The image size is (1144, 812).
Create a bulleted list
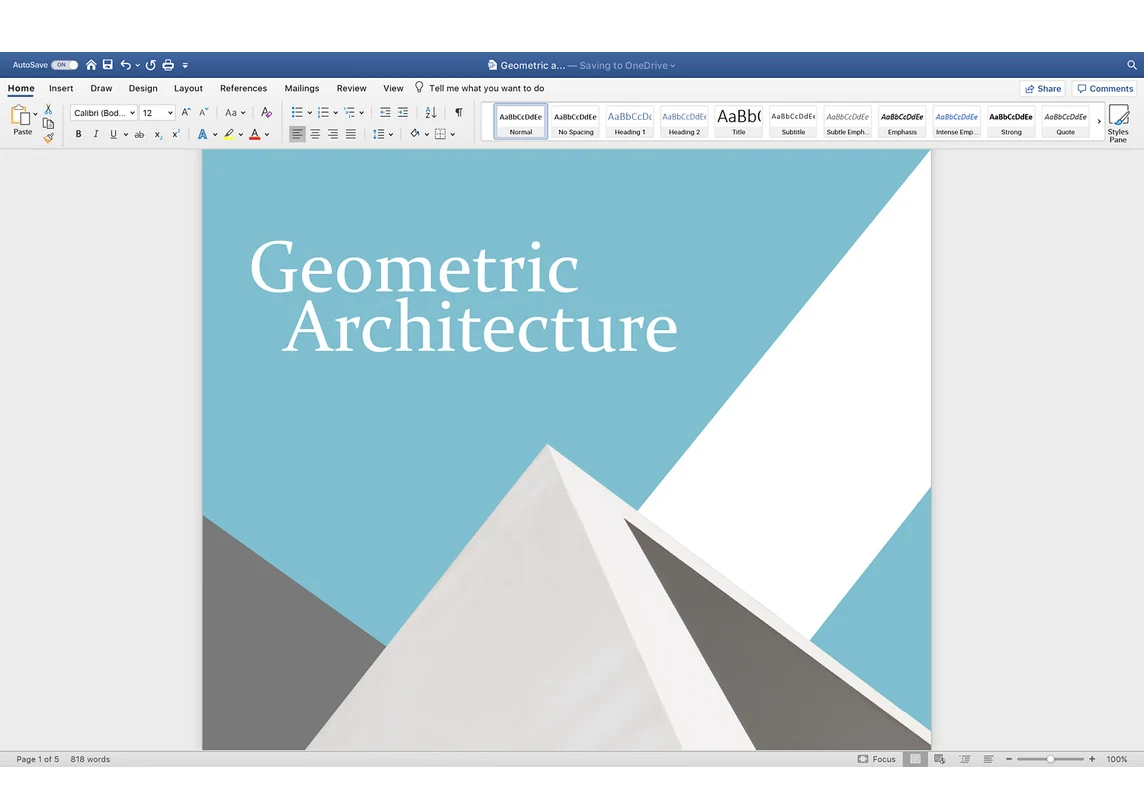pyautogui.click(x=297, y=112)
